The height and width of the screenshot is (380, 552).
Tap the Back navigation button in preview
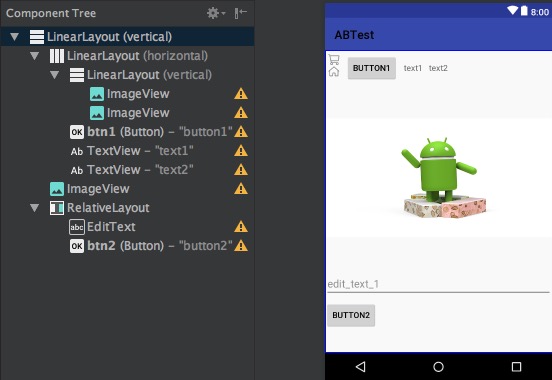360,367
